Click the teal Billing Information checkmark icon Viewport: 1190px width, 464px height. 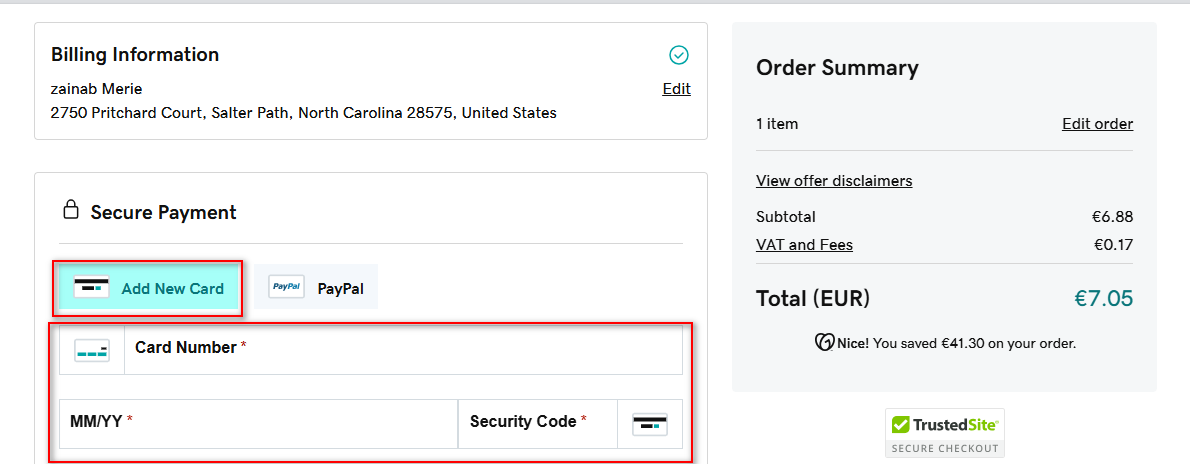(x=679, y=55)
